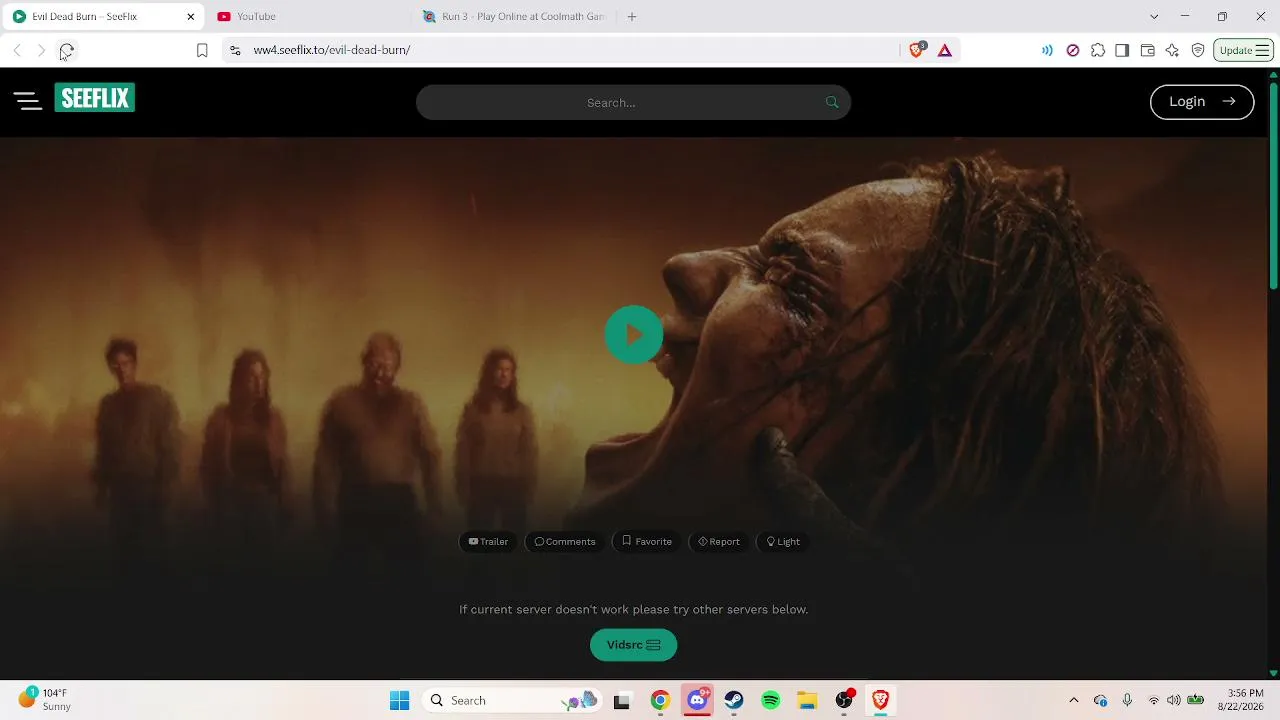This screenshot has width=1280, height=720.
Task: Open Discord from the taskbar
Action: [697, 701]
